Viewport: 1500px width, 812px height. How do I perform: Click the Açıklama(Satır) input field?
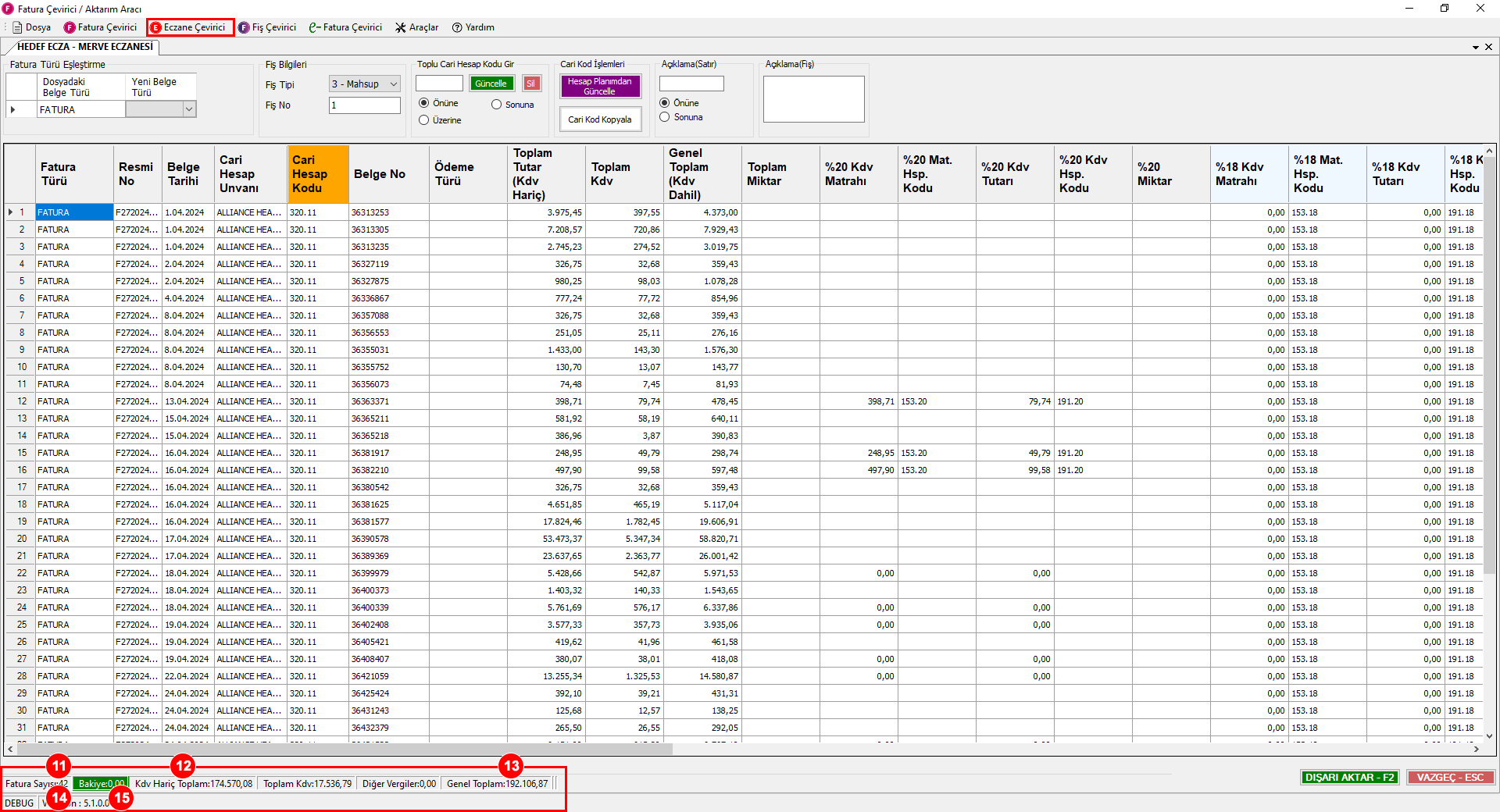[x=691, y=84]
